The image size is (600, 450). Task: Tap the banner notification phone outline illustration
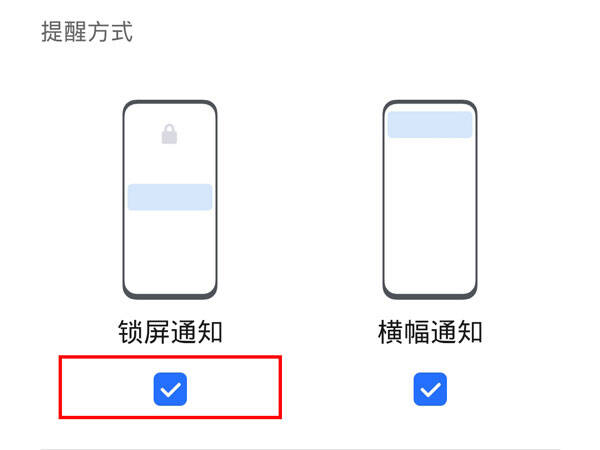coord(430,200)
